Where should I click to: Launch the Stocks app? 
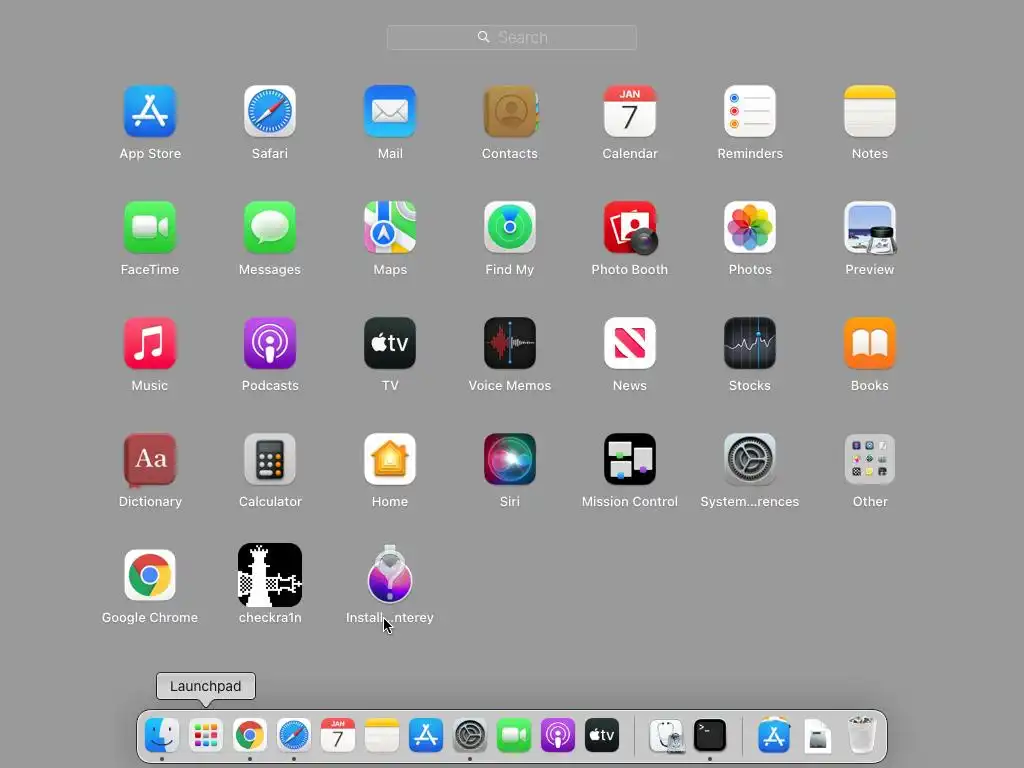coord(750,343)
